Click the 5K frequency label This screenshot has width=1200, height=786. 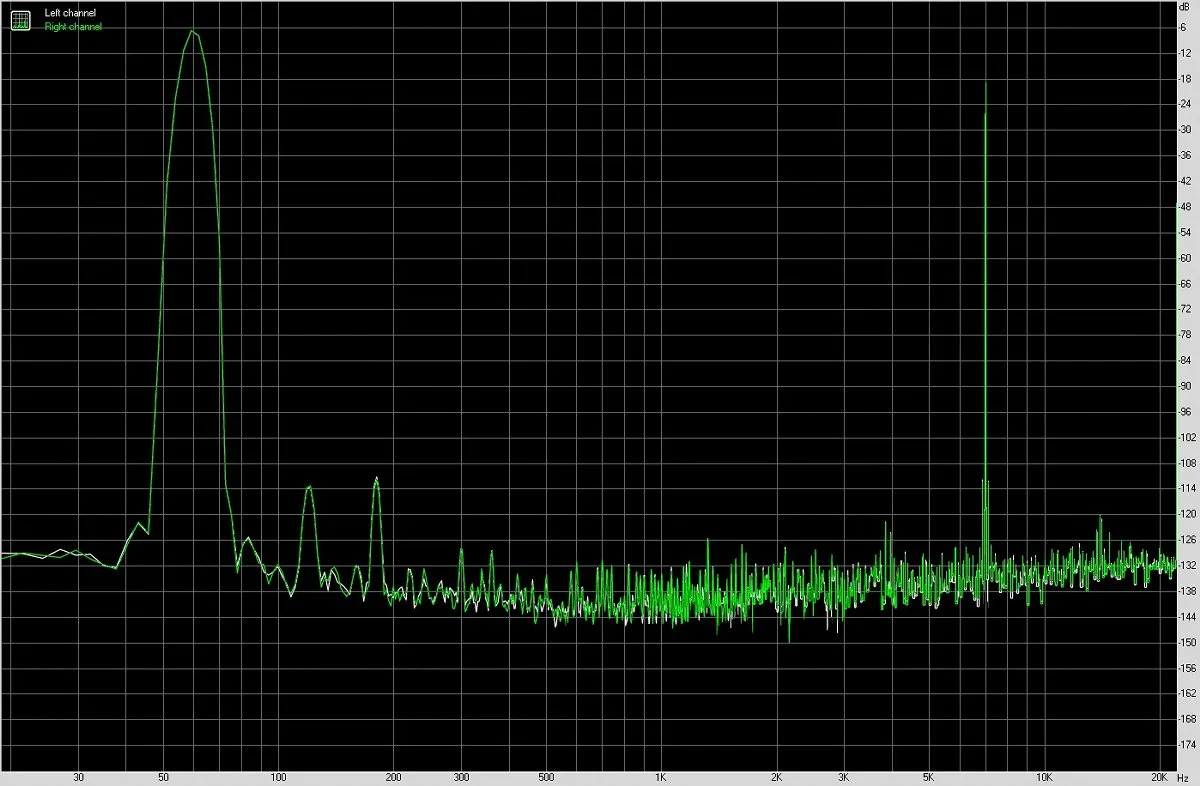pyautogui.click(x=929, y=777)
